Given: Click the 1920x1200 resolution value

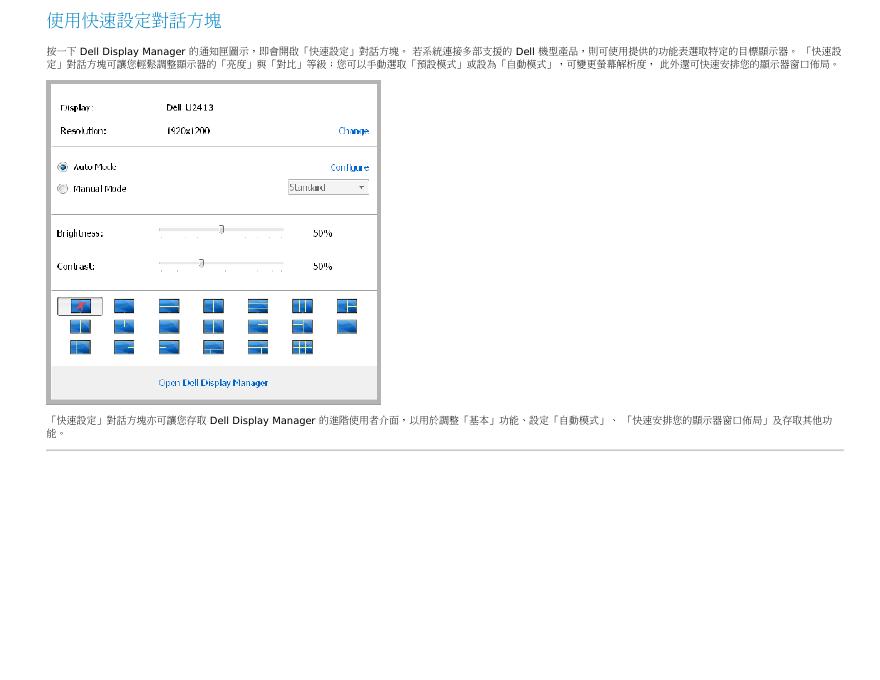Looking at the screenshot, I should coord(188,131).
